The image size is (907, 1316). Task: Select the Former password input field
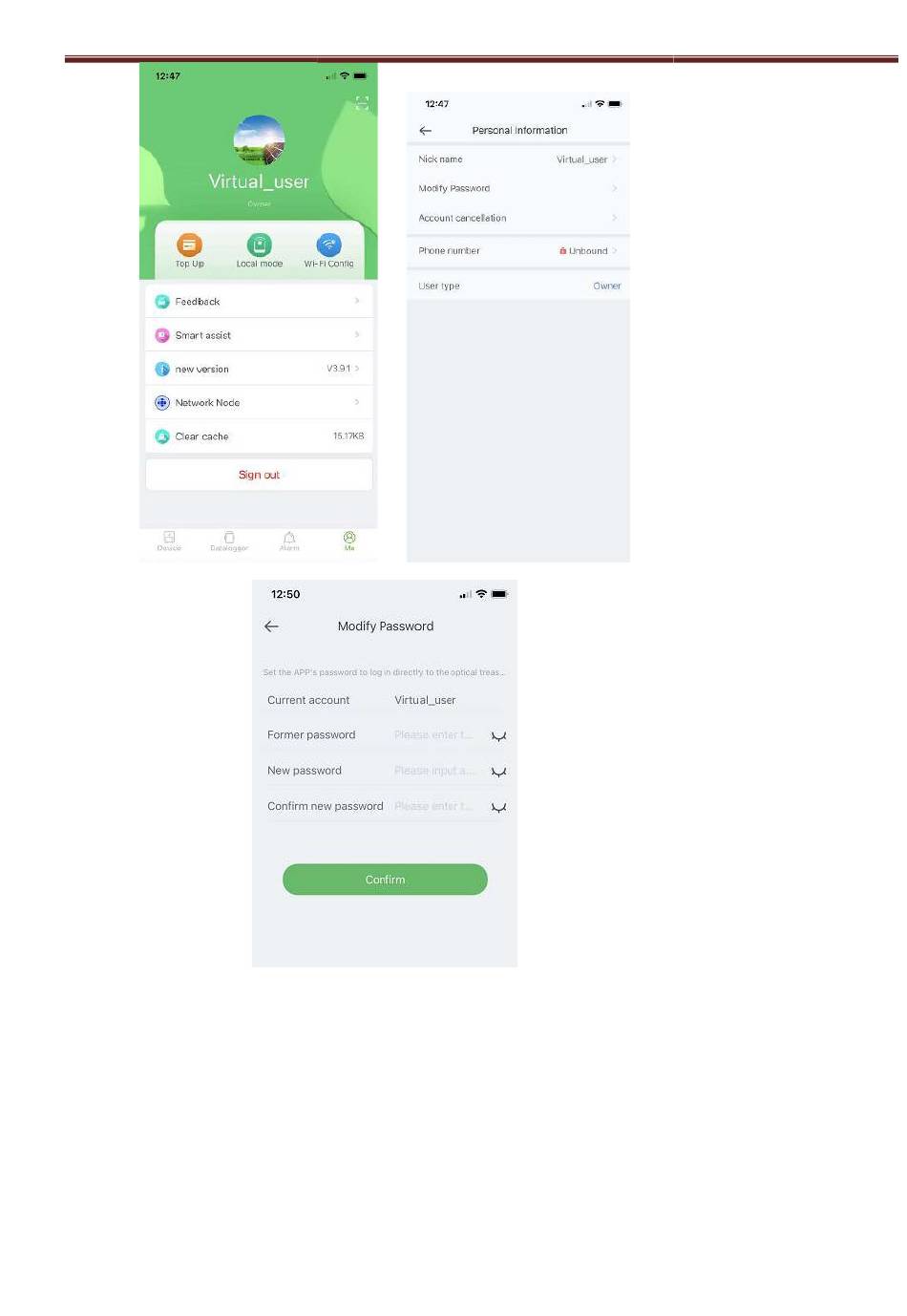point(437,735)
